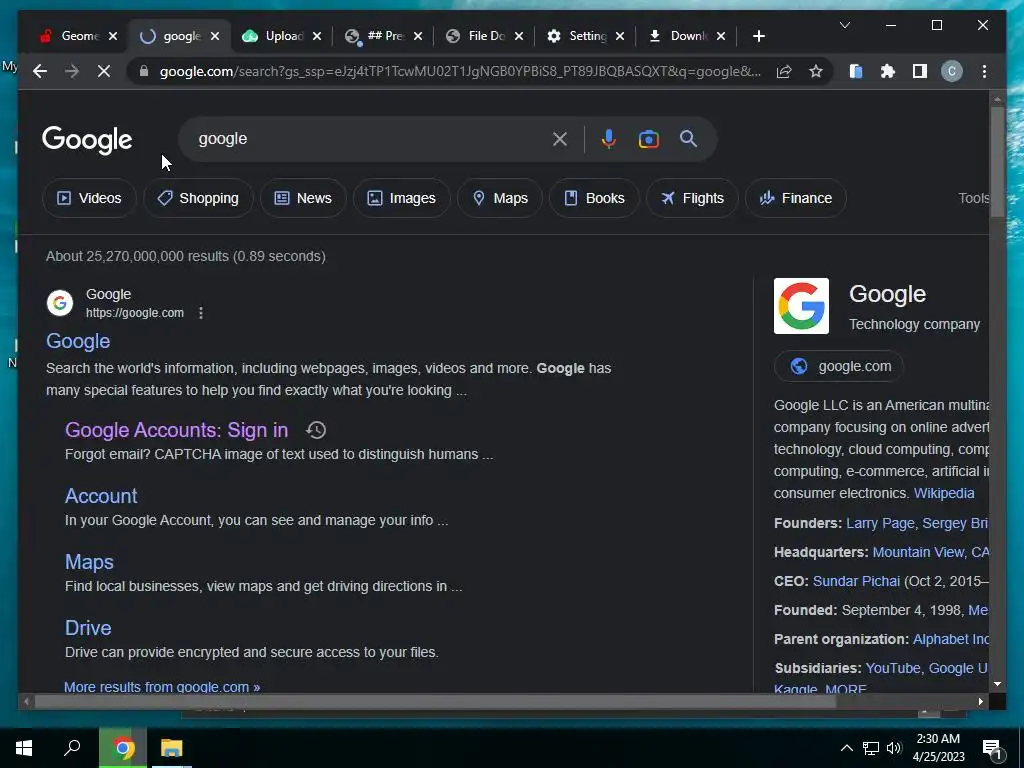This screenshot has height=768, width=1024.
Task: Start voice search with the microphone icon
Action: coord(609,139)
